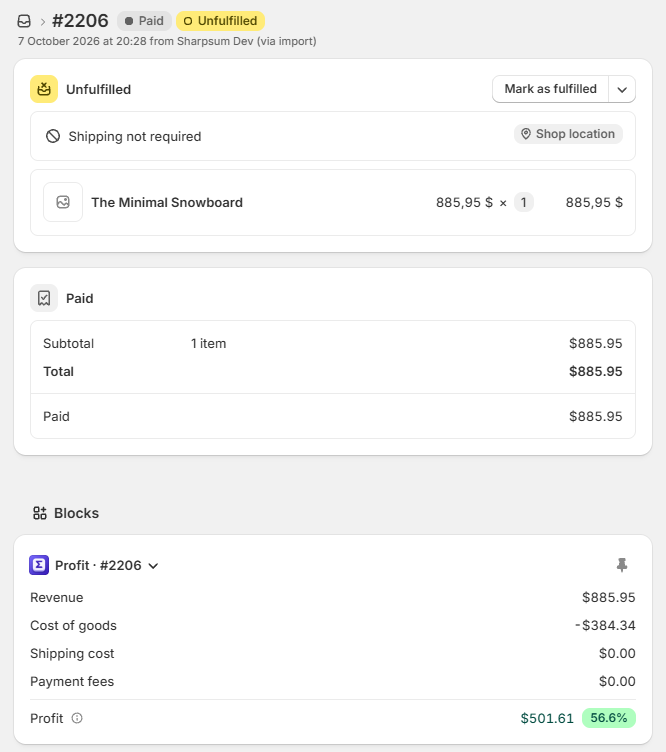
Task: Click the Cost of goods amount -$384.34
Action: pos(605,625)
